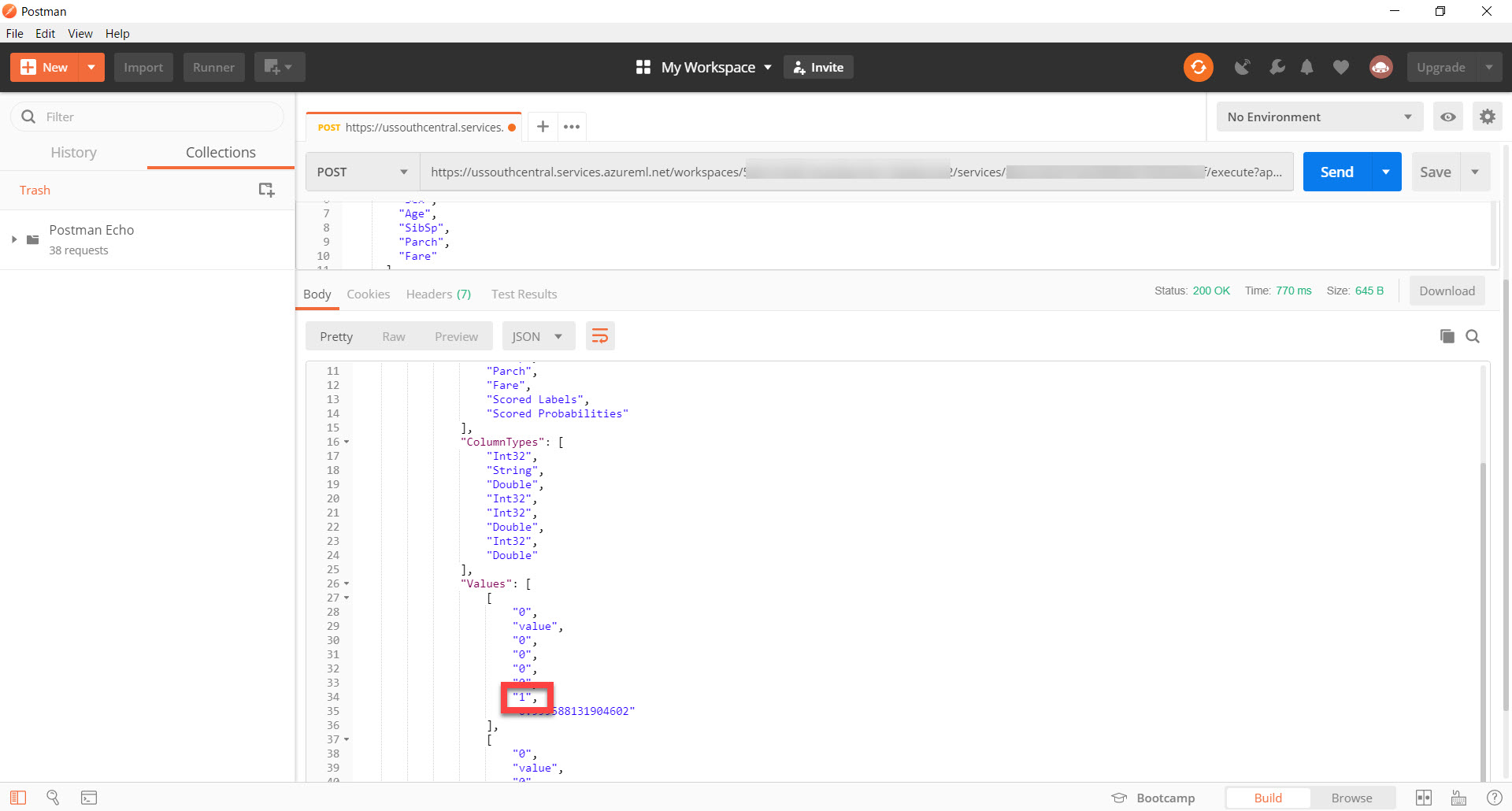Open the View menu
1512x811 pixels.
point(80,33)
